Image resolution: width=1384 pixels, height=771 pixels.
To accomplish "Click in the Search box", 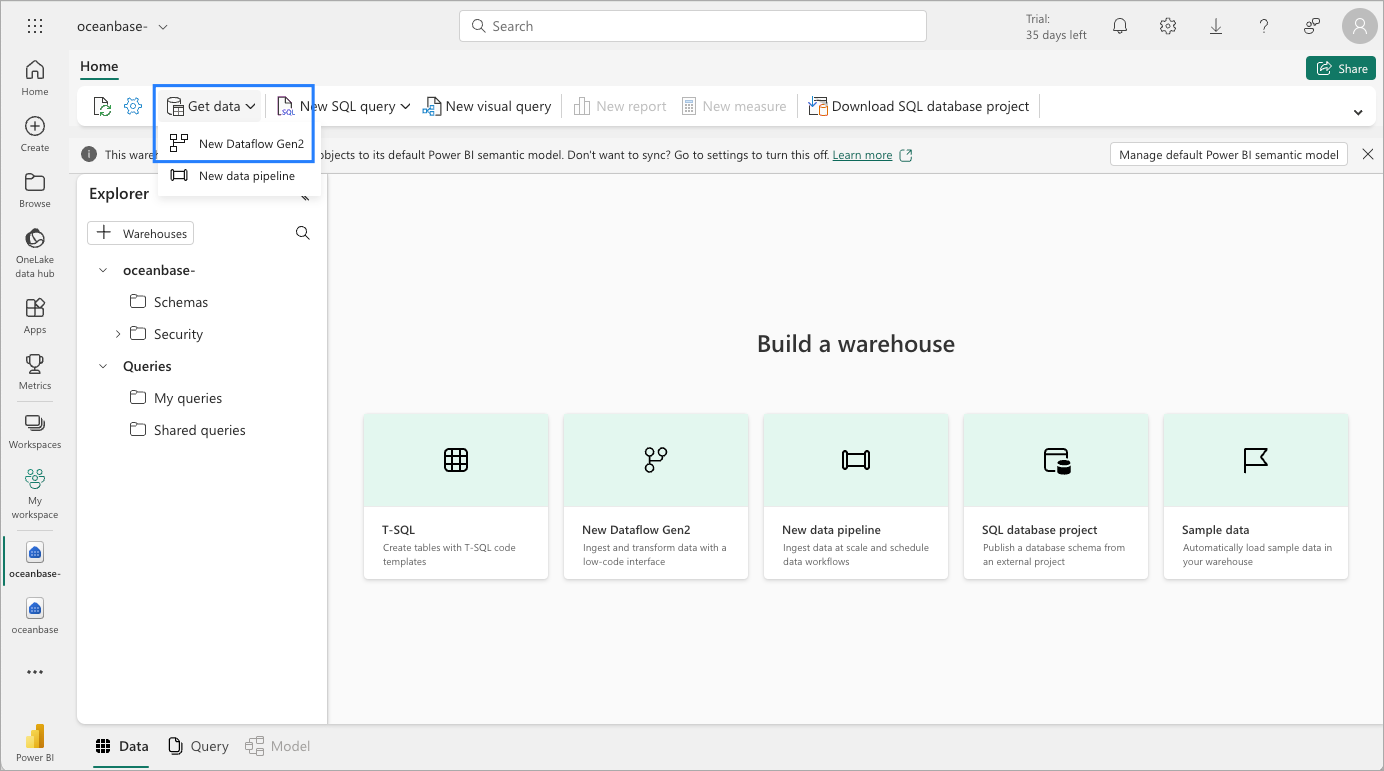I will 692,26.
